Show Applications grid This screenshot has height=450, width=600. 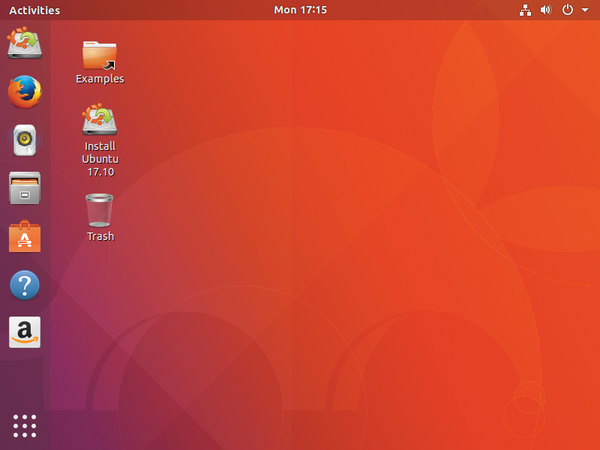click(x=24, y=426)
